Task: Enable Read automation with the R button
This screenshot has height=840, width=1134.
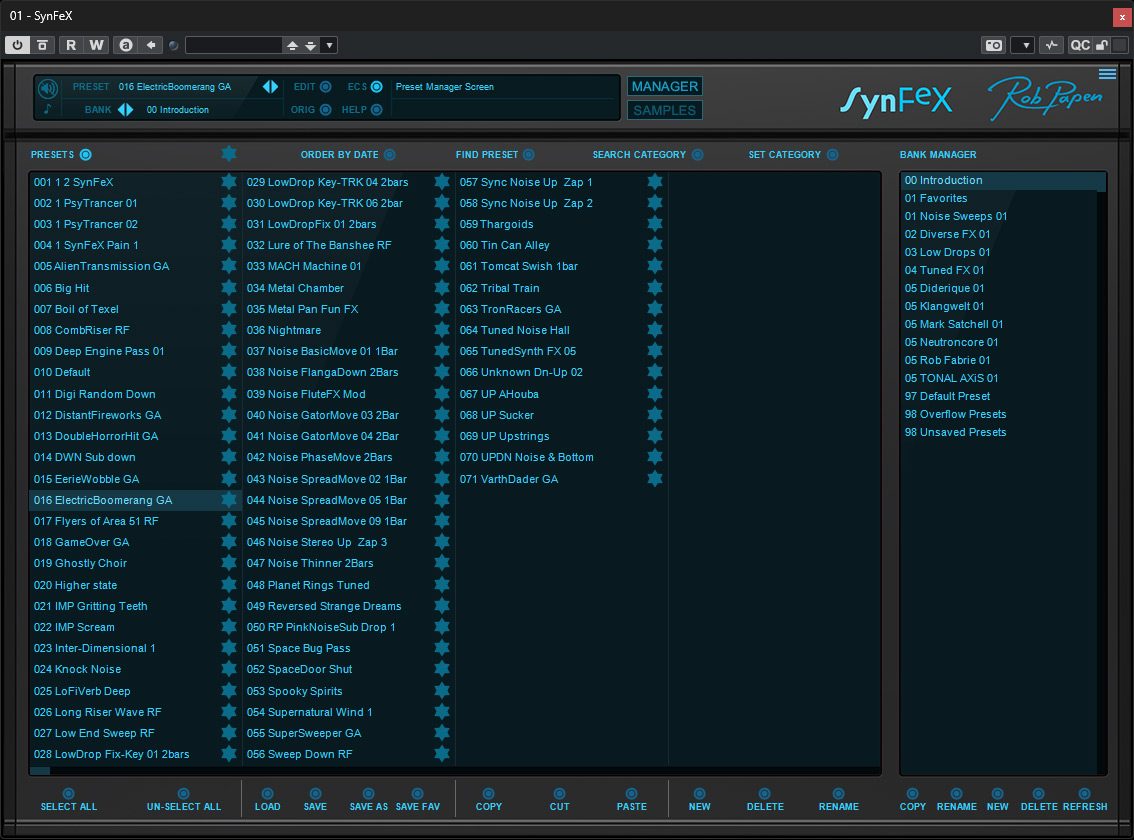Action: click(x=71, y=45)
